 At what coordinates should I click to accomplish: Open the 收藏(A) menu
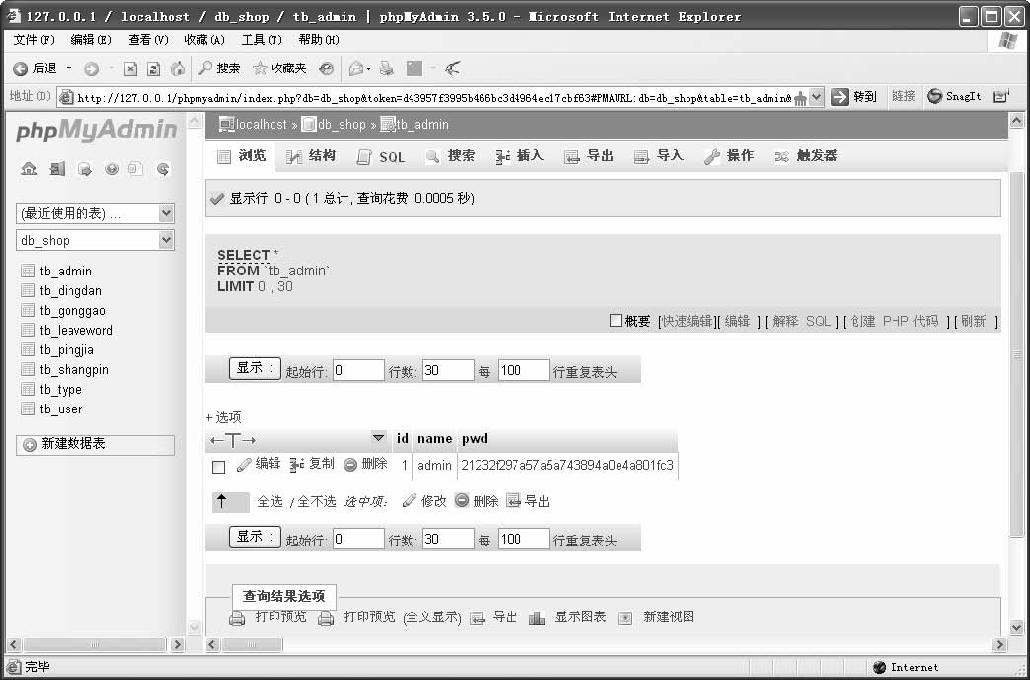(205, 40)
